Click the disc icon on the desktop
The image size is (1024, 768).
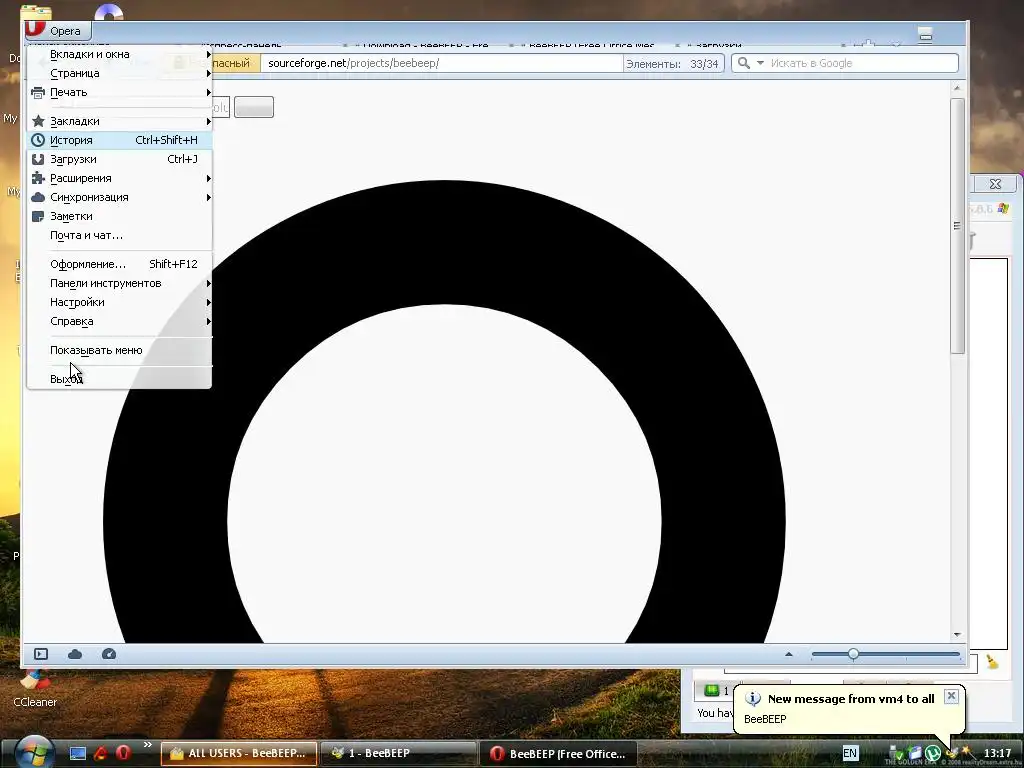[x=108, y=12]
